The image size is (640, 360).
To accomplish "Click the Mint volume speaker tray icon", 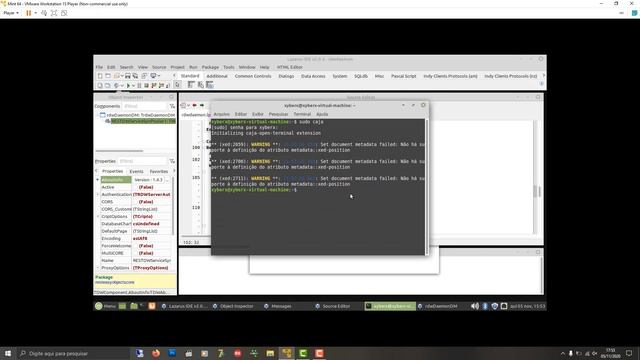I will pyautogui.click(x=475, y=306).
